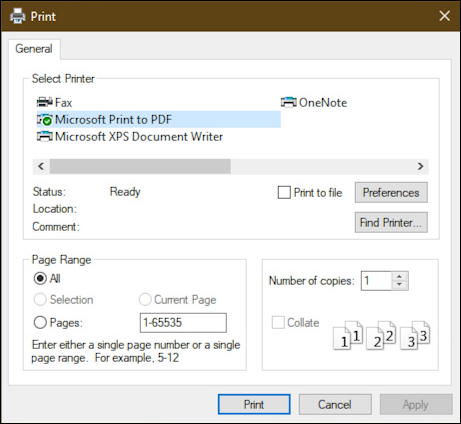Choose the Selection radio button

[40, 299]
